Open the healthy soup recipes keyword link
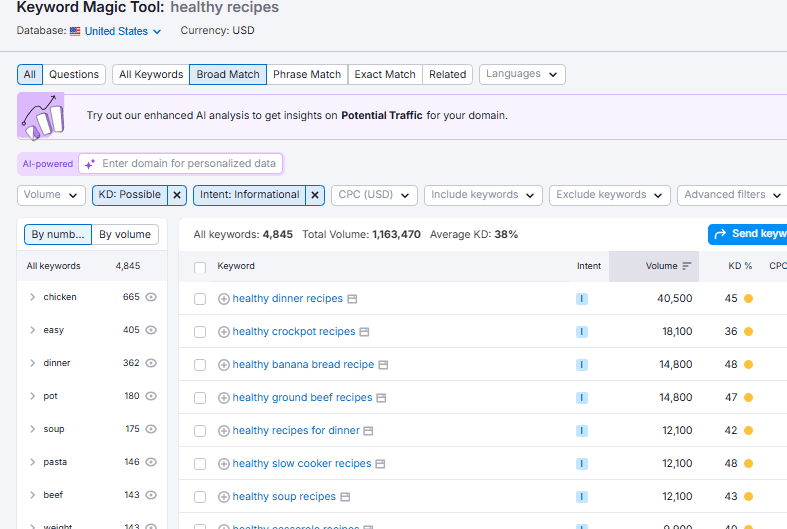This screenshot has width=787, height=529. (284, 497)
